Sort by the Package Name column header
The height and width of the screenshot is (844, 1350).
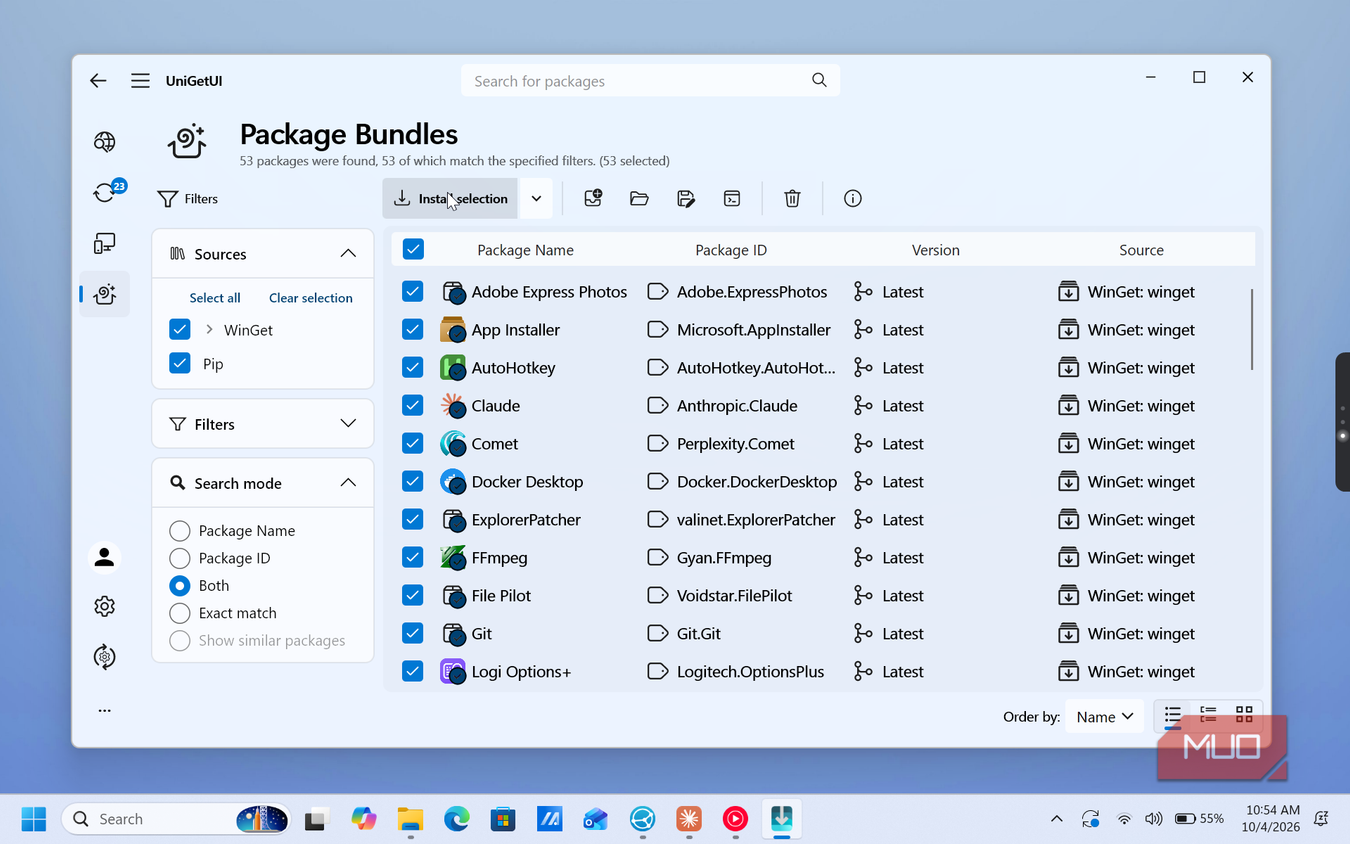coord(525,250)
